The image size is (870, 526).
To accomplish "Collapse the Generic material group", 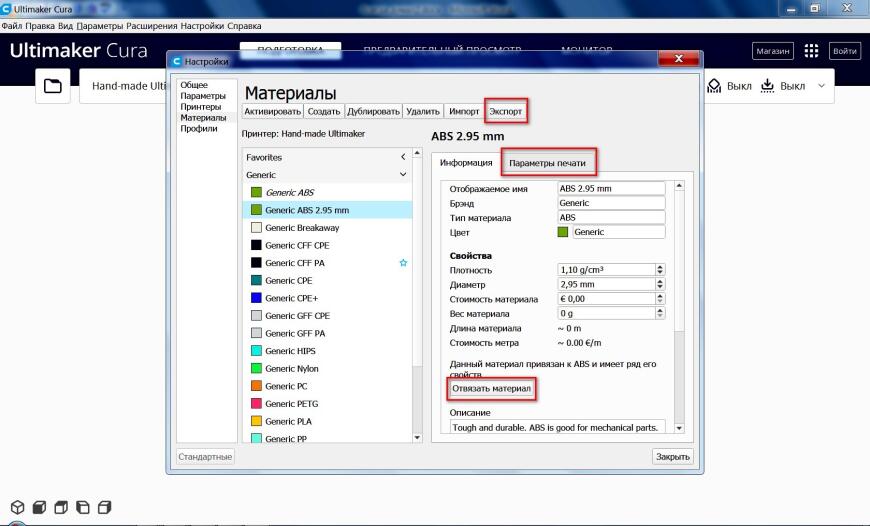I will pyautogui.click(x=403, y=174).
